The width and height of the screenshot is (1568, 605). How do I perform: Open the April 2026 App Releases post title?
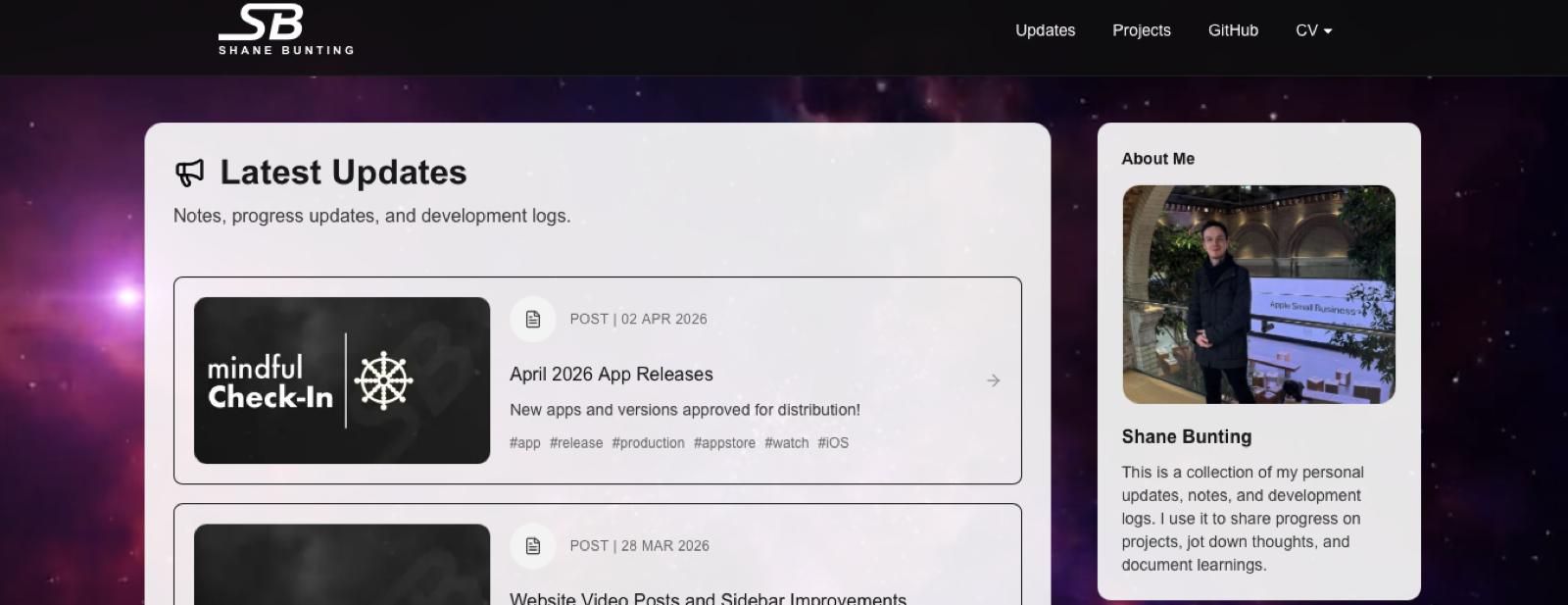point(611,375)
